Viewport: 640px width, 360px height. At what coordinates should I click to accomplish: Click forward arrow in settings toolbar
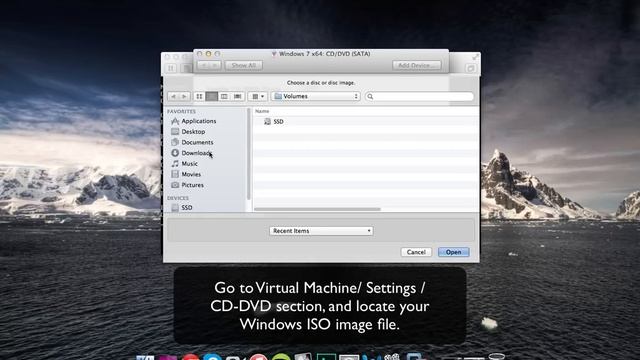pos(215,65)
